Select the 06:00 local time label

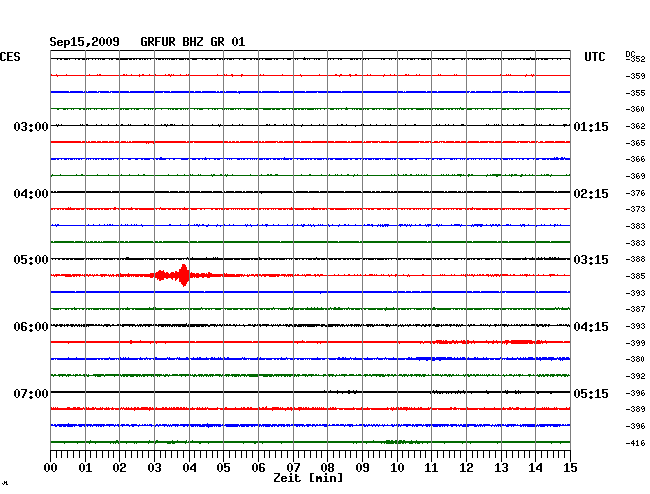click(31, 327)
